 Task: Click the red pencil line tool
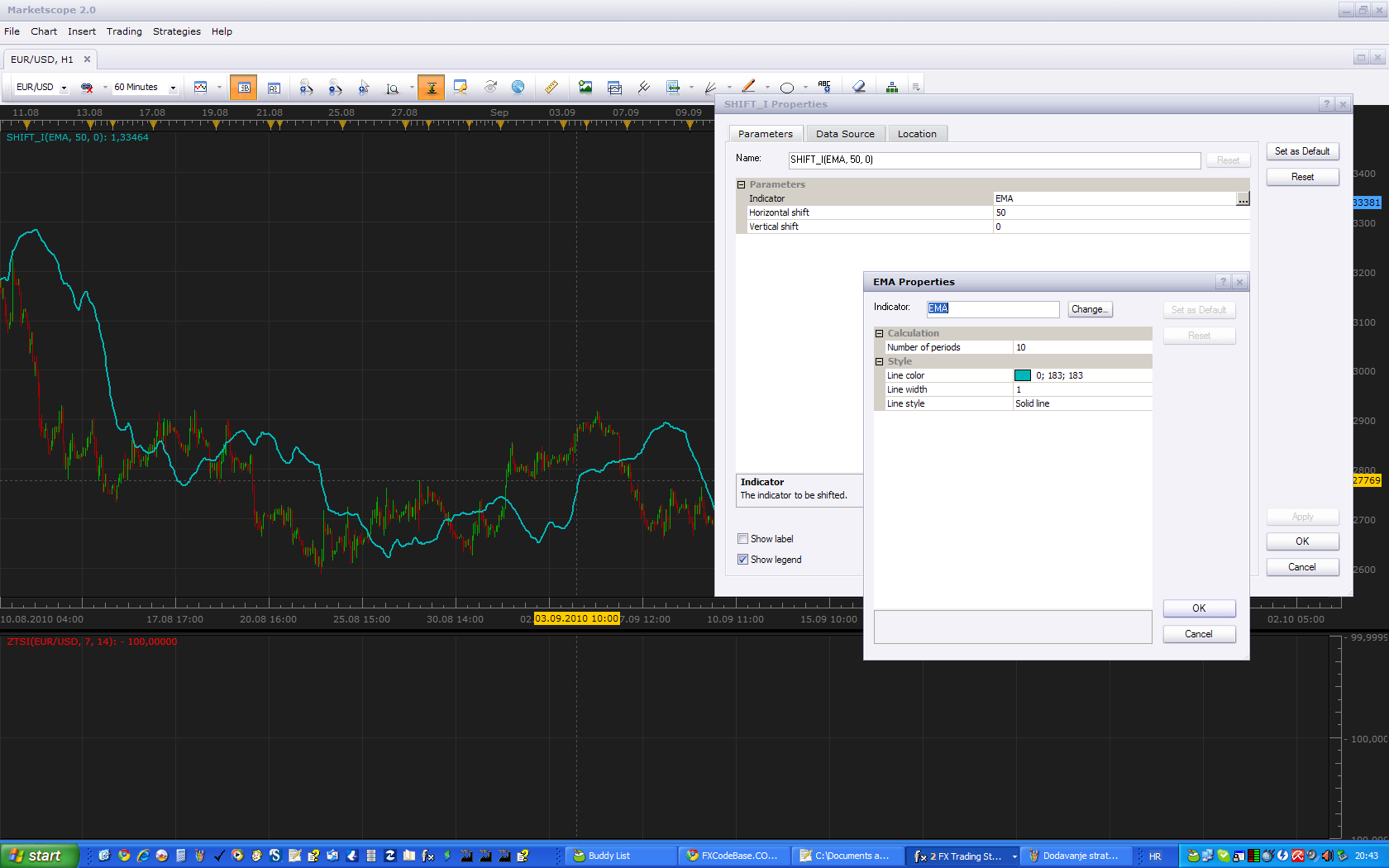tap(749, 87)
